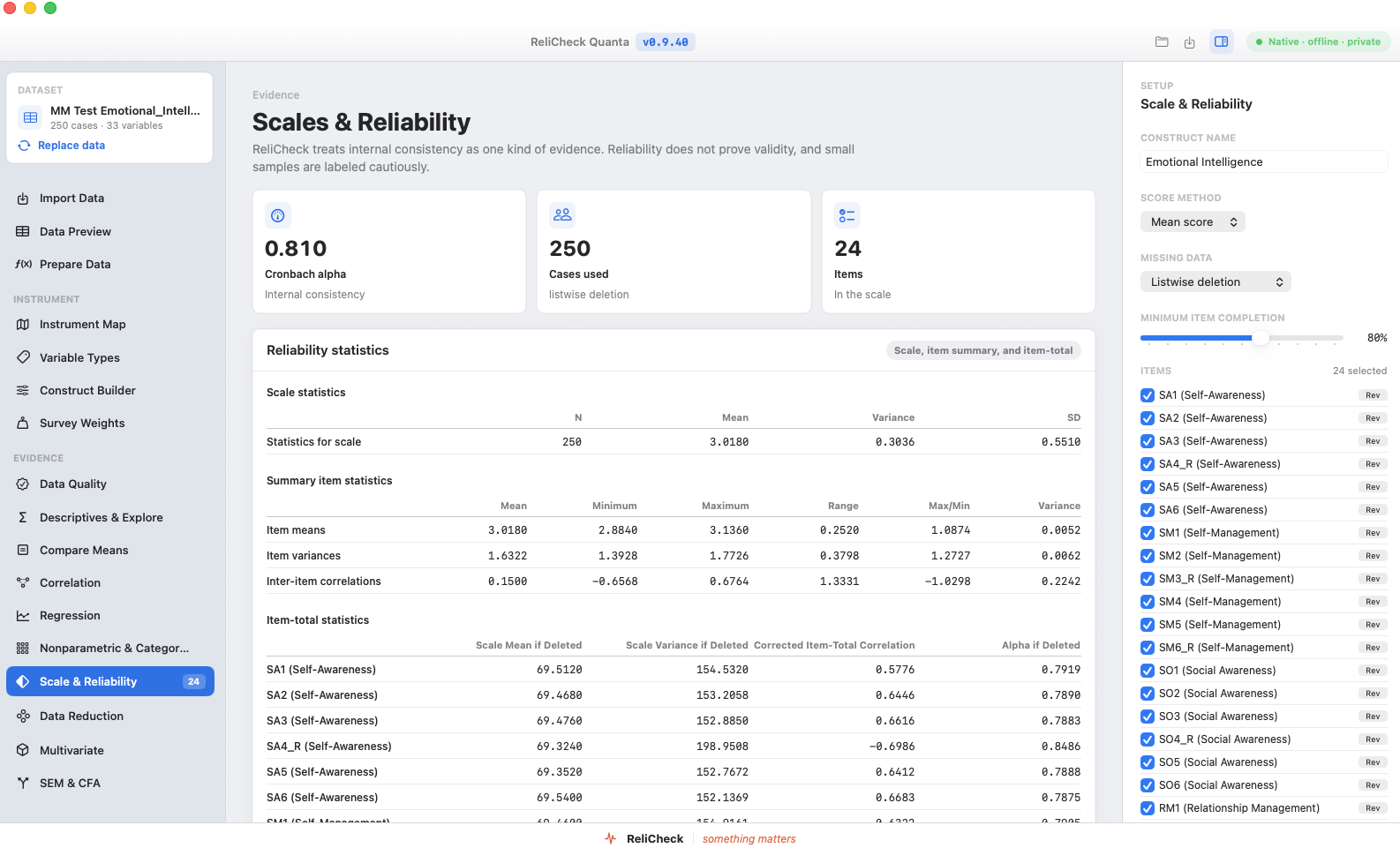Open the Listwise deletion dropdown
This screenshot has height=848, width=1400.
point(1216,281)
